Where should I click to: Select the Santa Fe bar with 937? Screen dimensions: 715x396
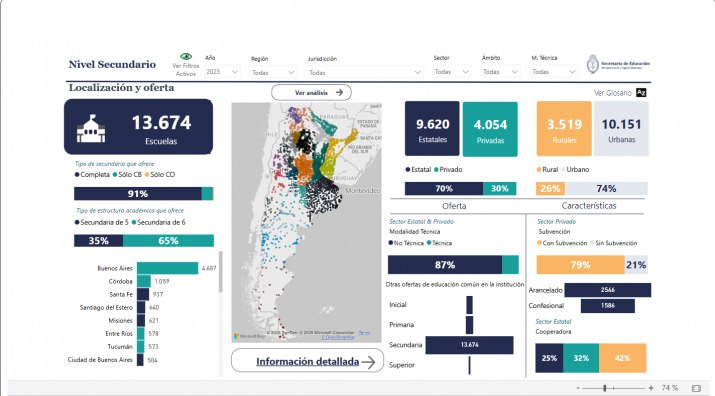click(143, 294)
